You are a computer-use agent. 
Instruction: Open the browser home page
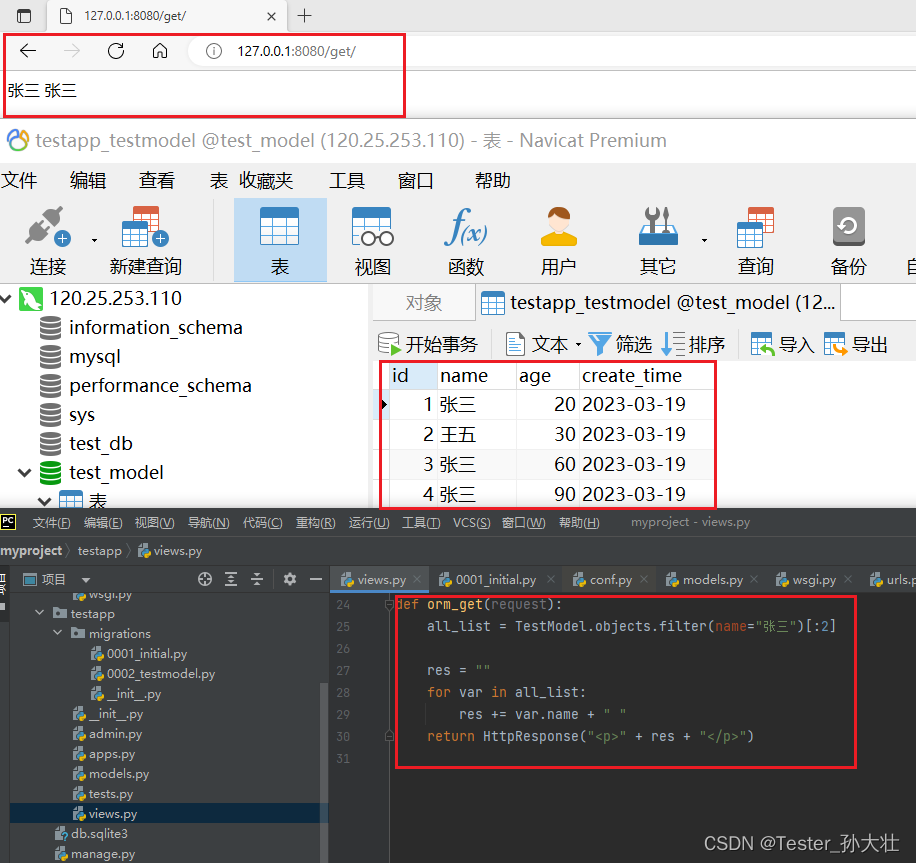[159, 51]
